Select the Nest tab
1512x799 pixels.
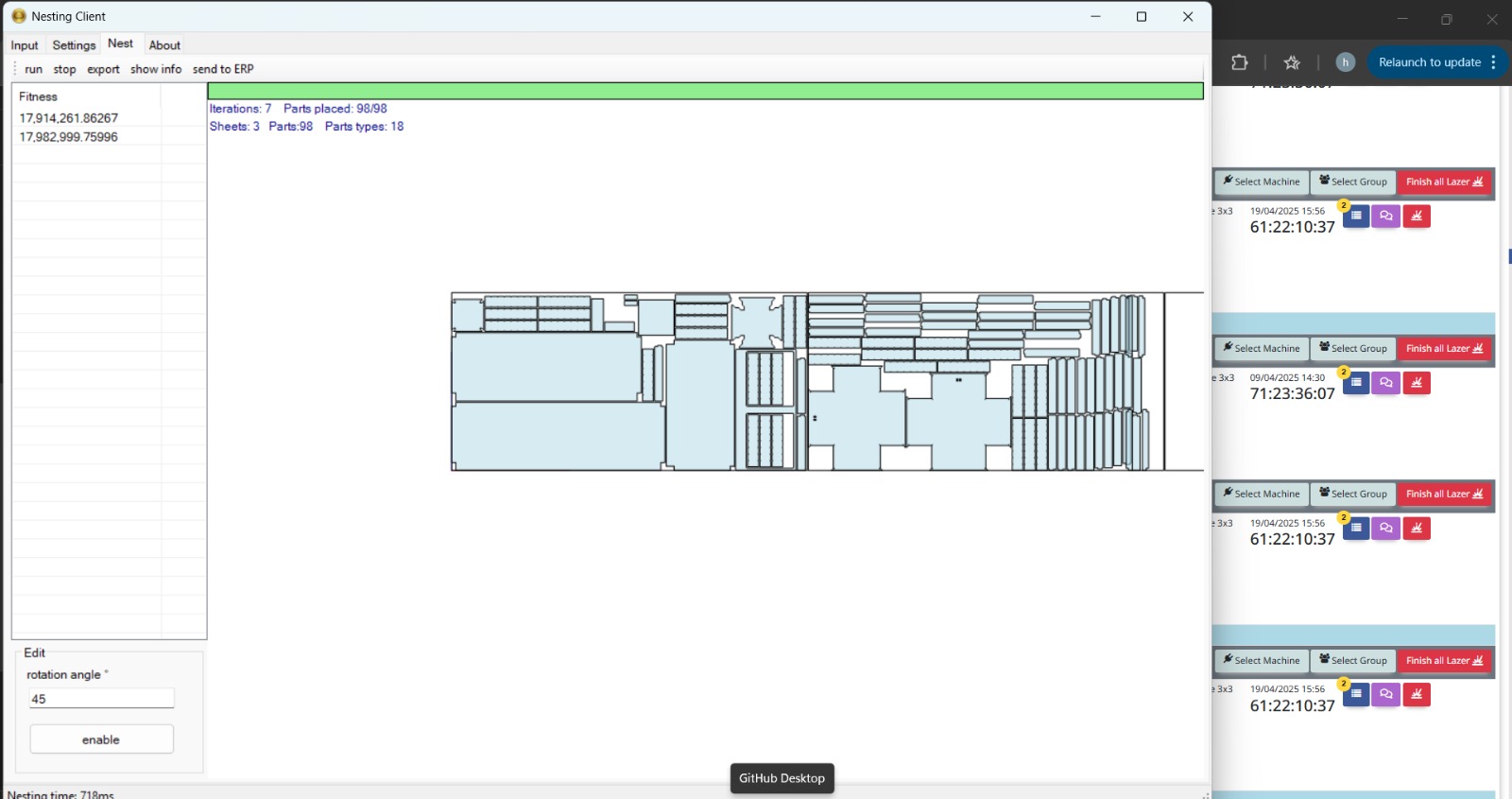coord(120,43)
